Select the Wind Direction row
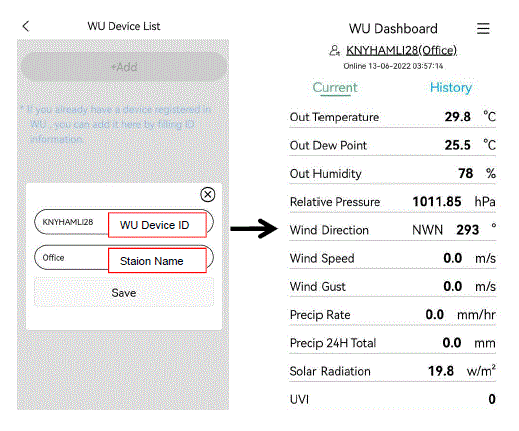This screenshot has height=431, width=519. pyautogui.click(x=392, y=230)
